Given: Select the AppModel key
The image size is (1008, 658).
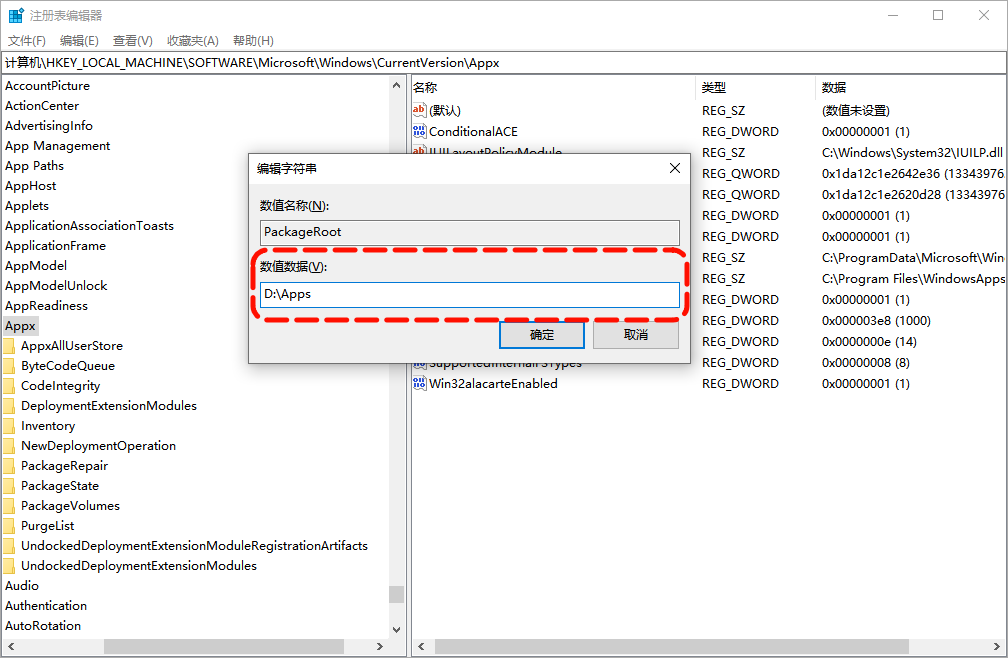Looking at the screenshot, I should tap(35, 265).
